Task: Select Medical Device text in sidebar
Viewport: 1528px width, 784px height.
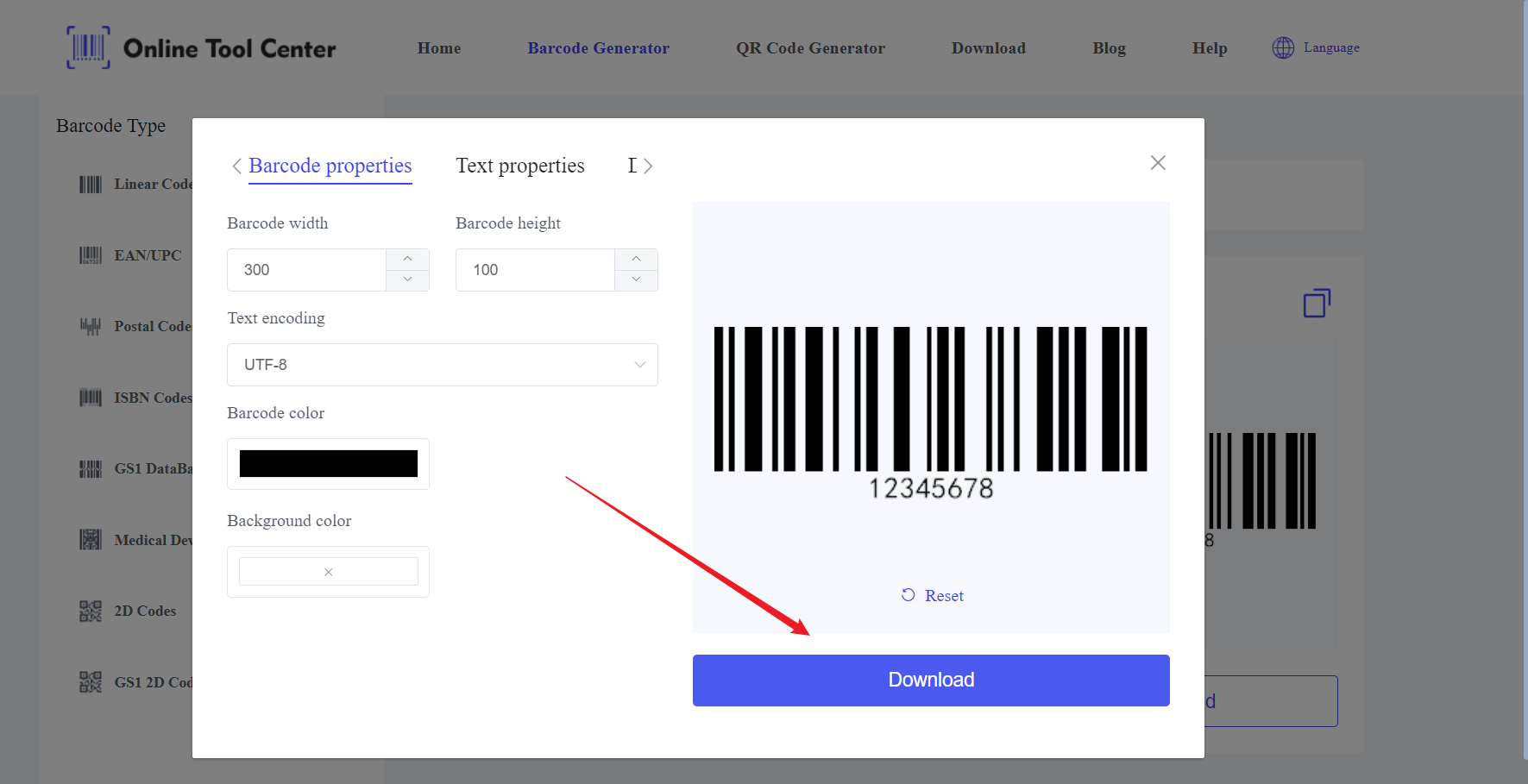Action: click(154, 540)
